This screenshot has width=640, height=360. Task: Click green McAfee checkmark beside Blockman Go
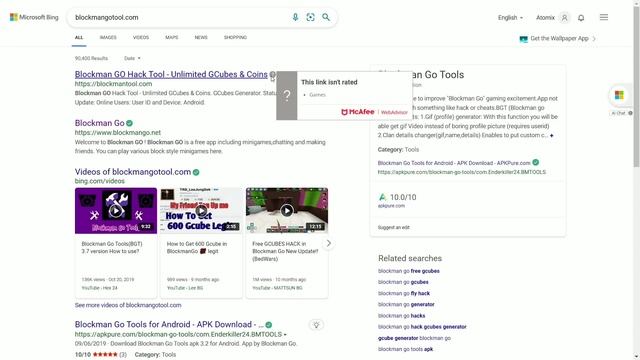click(x=129, y=123)
